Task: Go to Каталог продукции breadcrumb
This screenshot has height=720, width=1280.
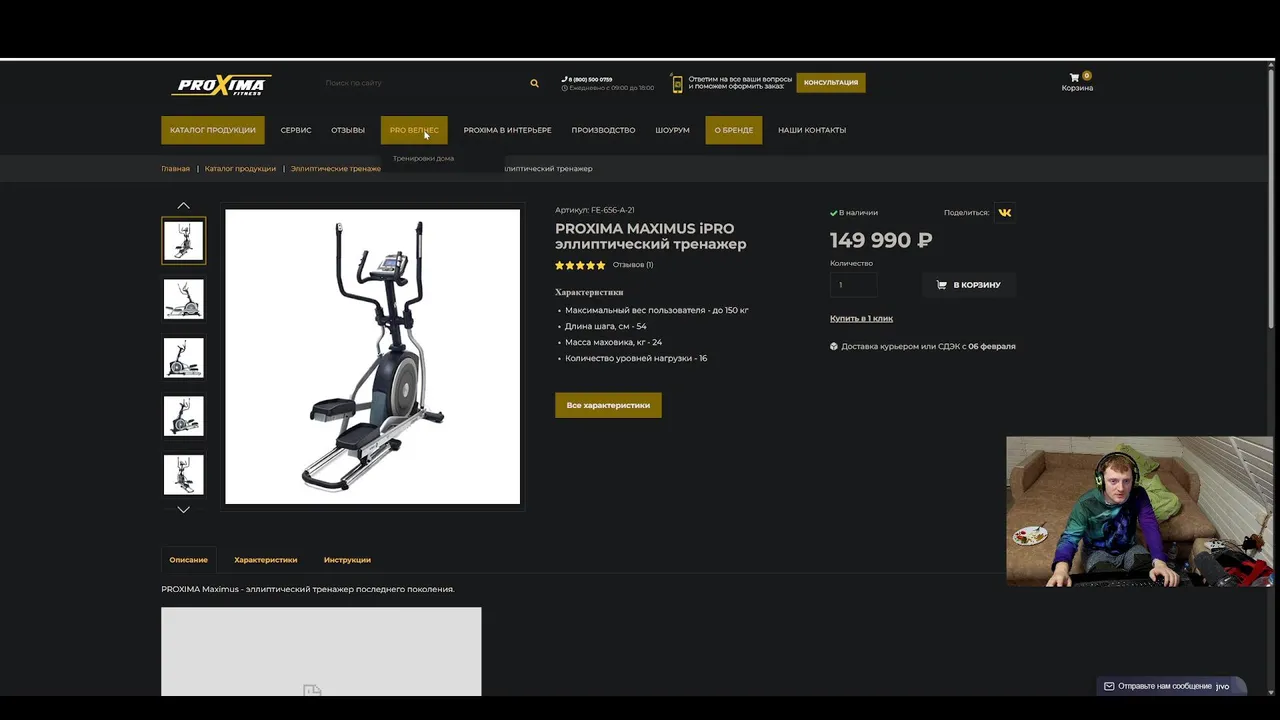Action: [240, 169]
